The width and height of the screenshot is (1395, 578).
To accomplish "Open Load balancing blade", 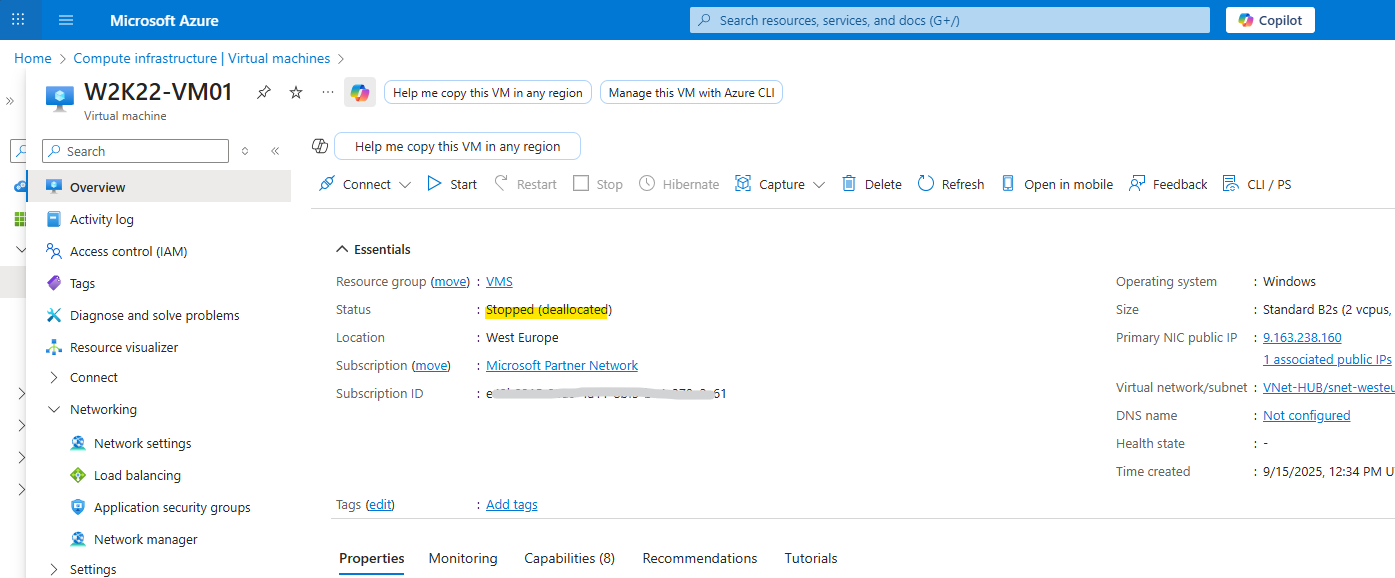I will tap(137, 475).
